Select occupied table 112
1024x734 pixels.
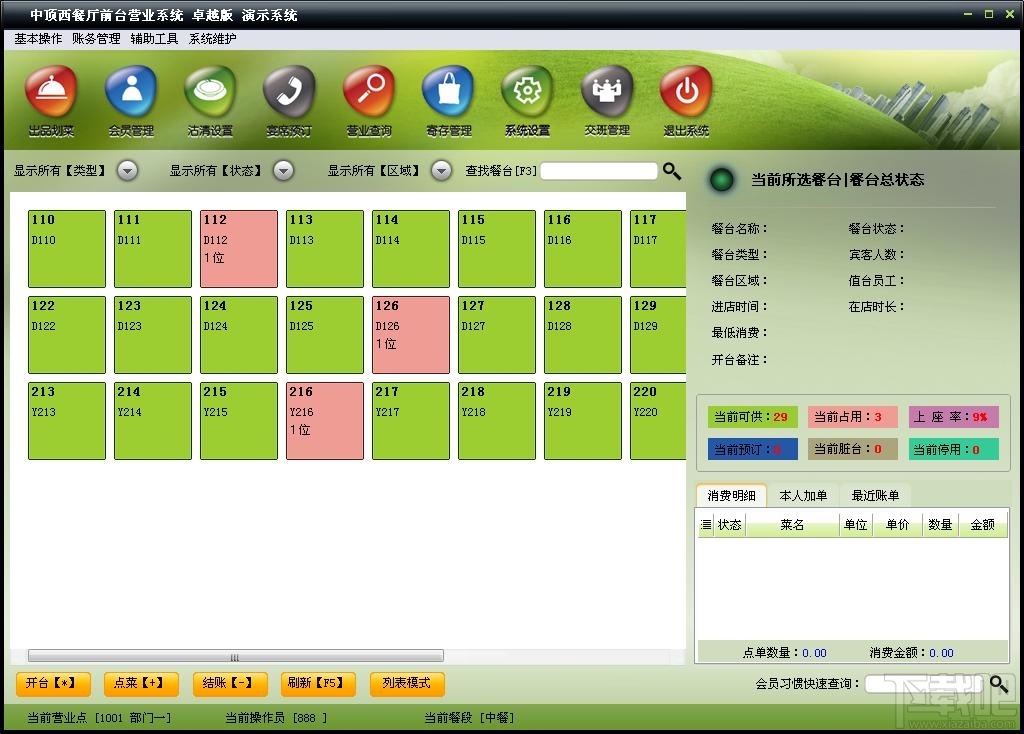coord(238,249)
